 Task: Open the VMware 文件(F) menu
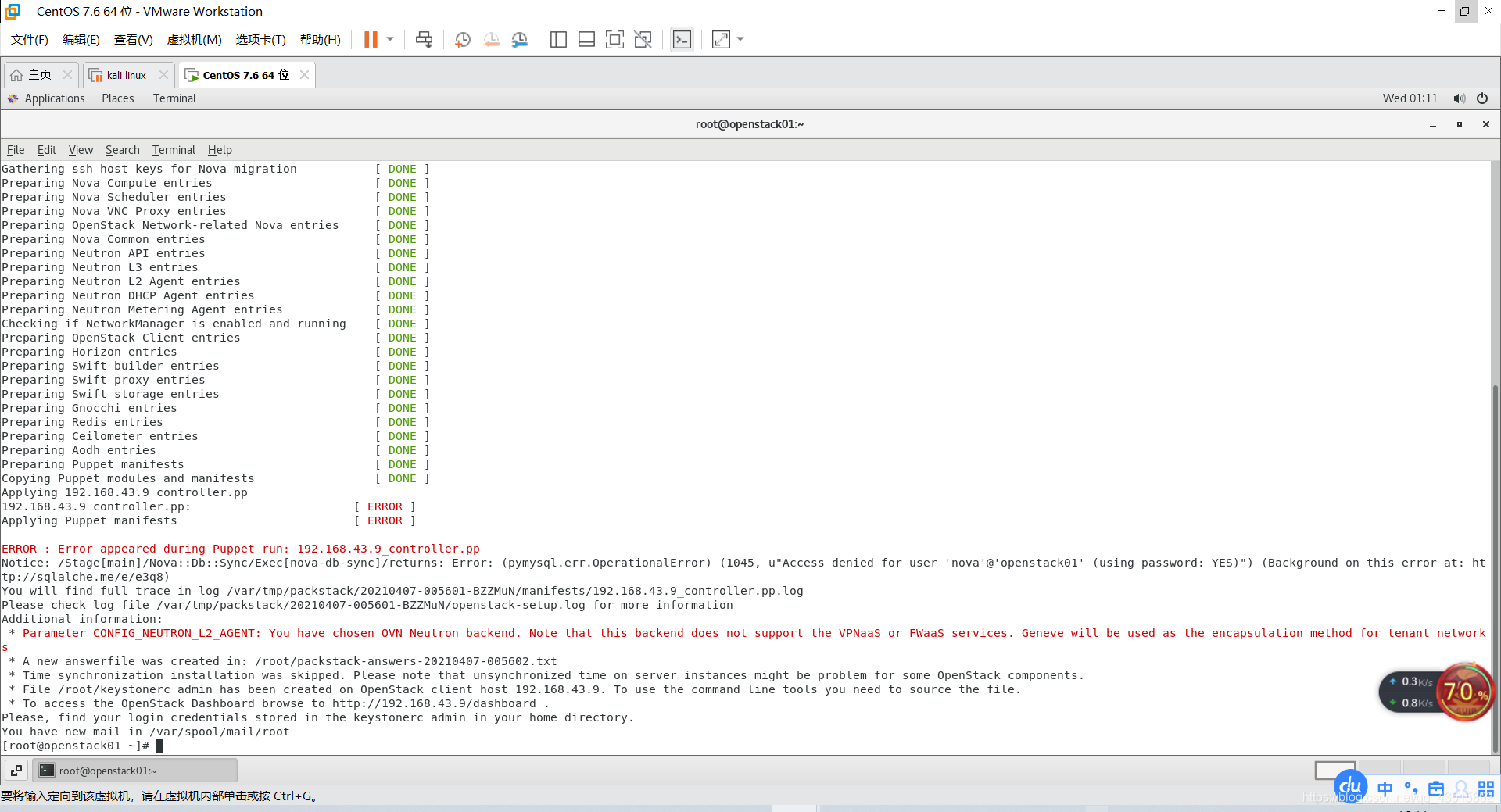(30, 40)
